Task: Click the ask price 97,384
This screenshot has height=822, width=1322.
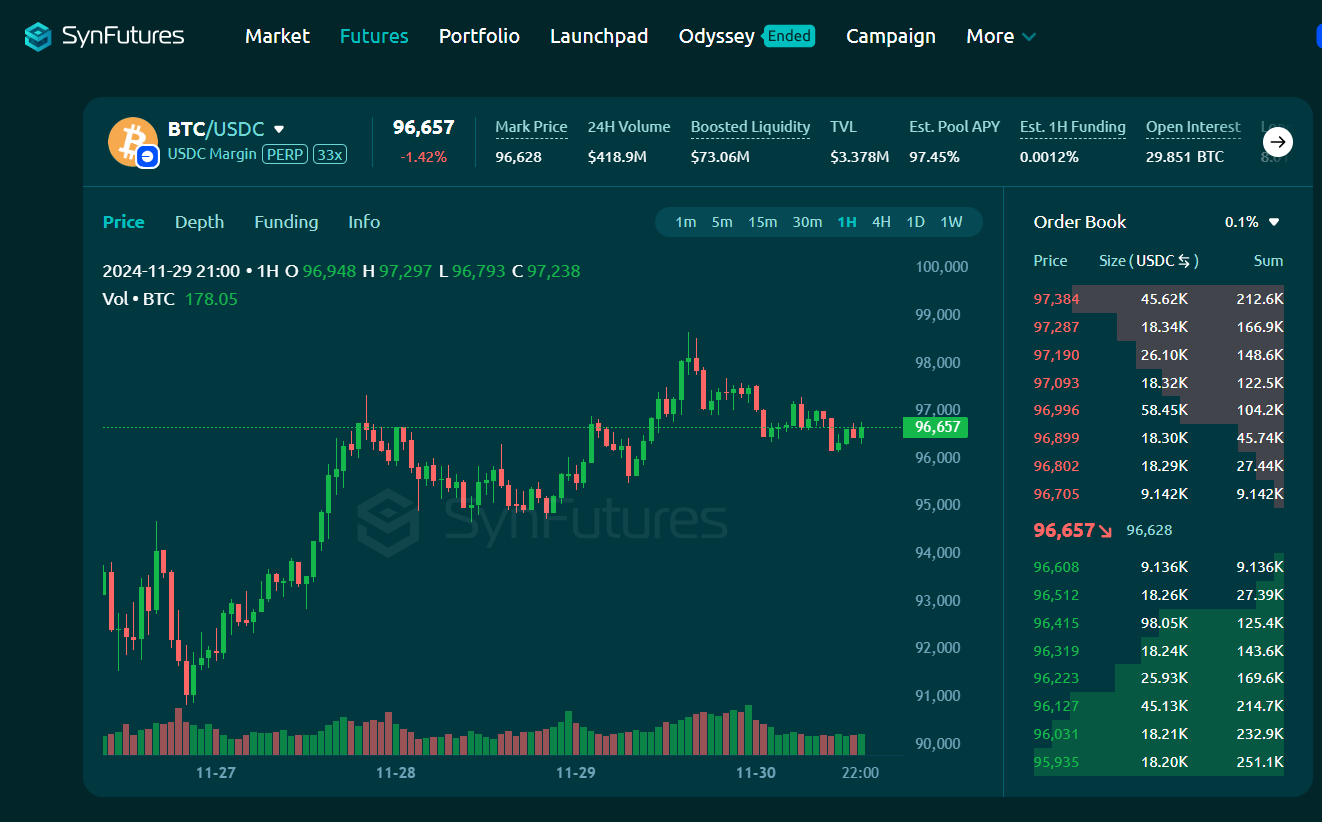Action: point(1056,299)
